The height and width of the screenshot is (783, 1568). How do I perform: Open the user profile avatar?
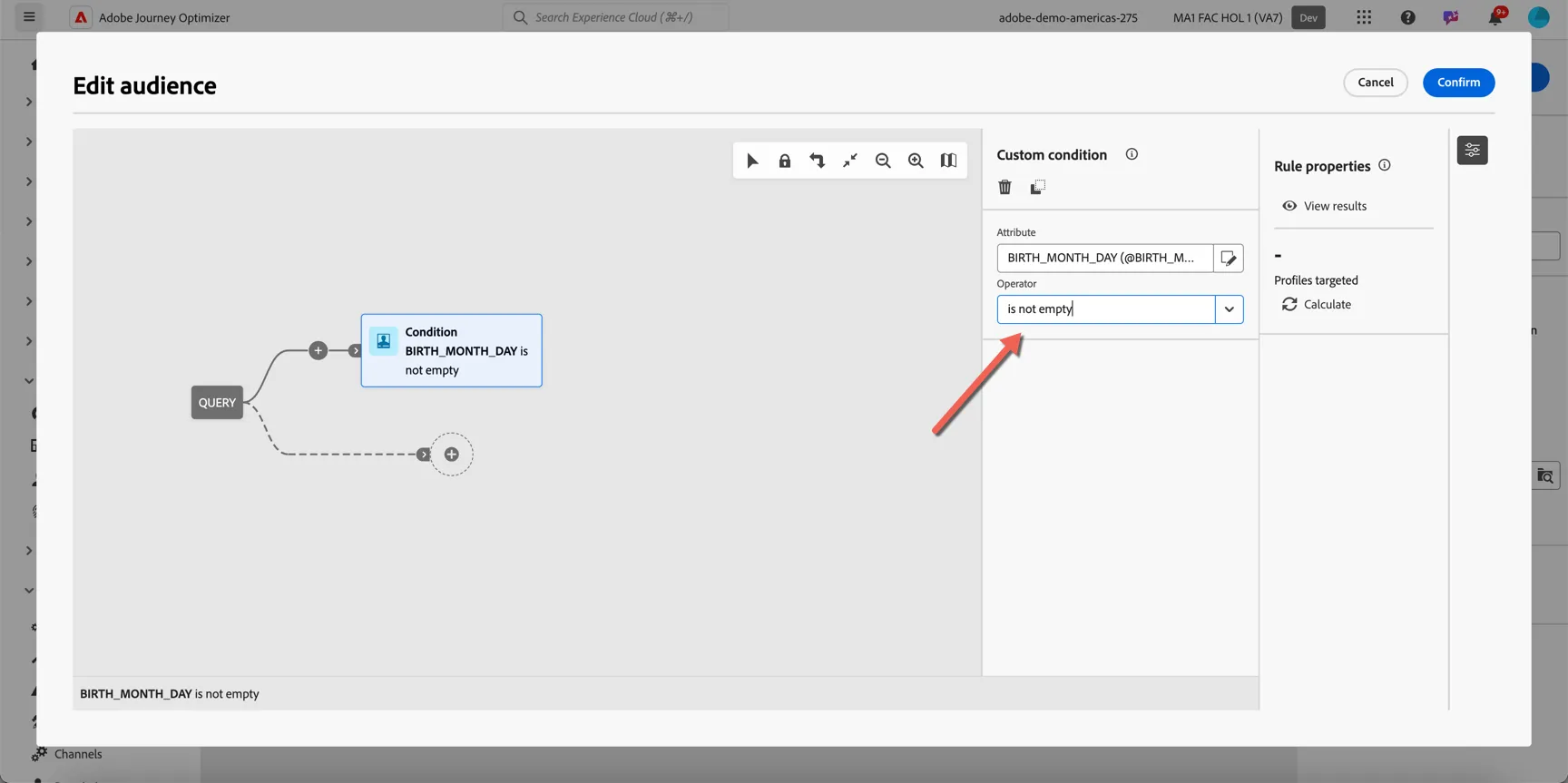(1538, 17)
